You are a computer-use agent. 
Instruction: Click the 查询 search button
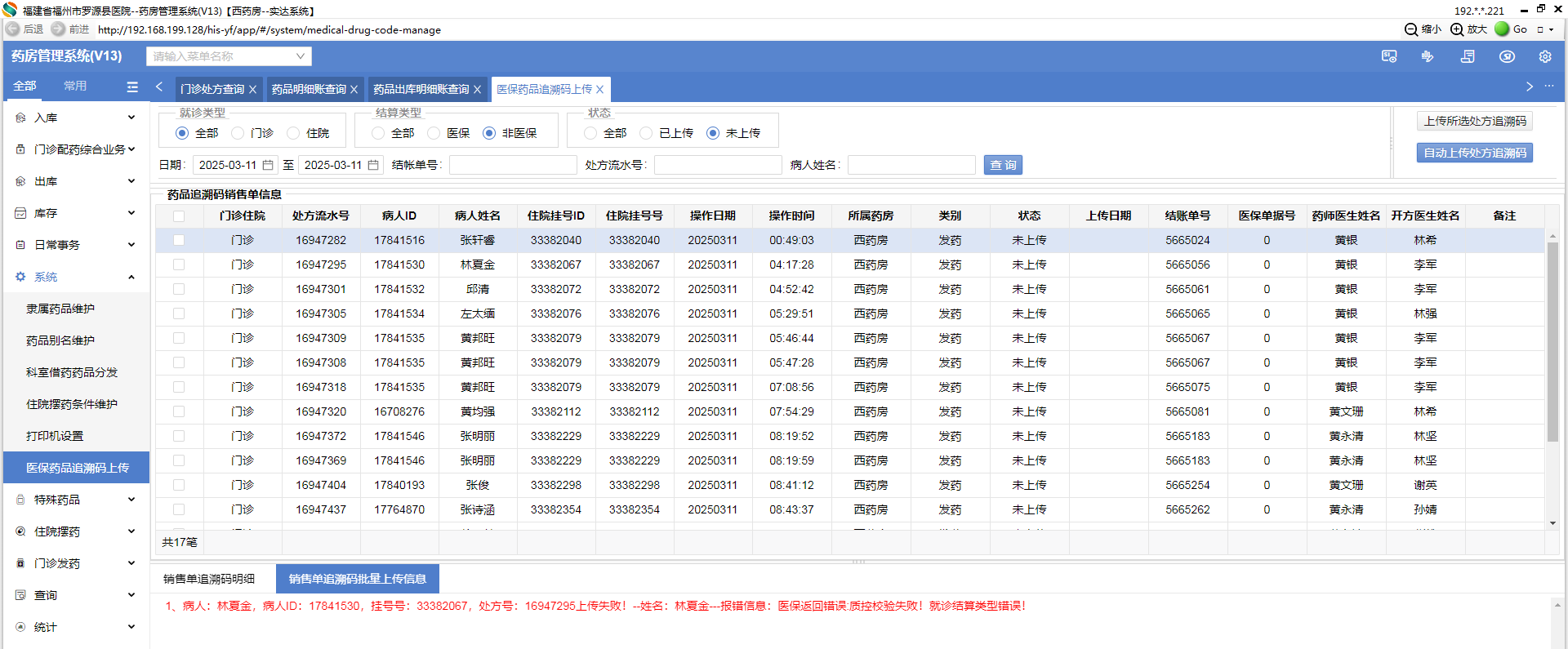click(x=1003, y=165)
